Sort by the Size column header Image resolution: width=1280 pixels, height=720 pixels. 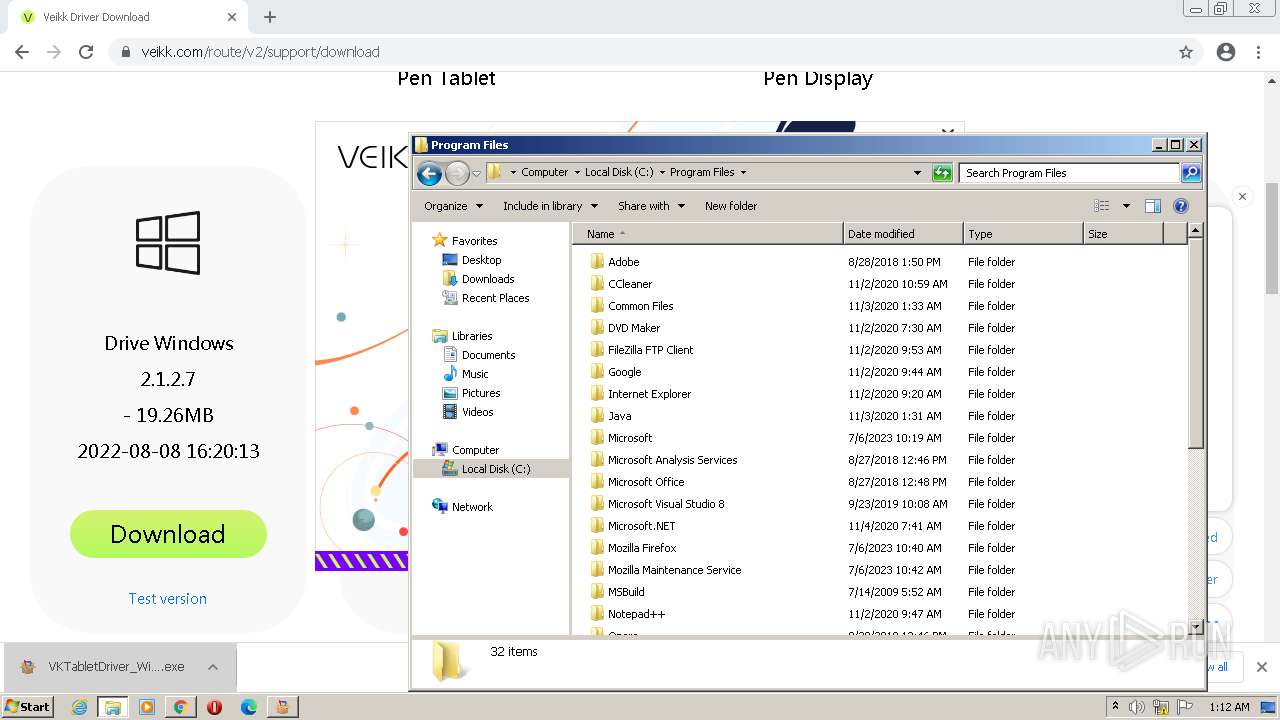1124,234
